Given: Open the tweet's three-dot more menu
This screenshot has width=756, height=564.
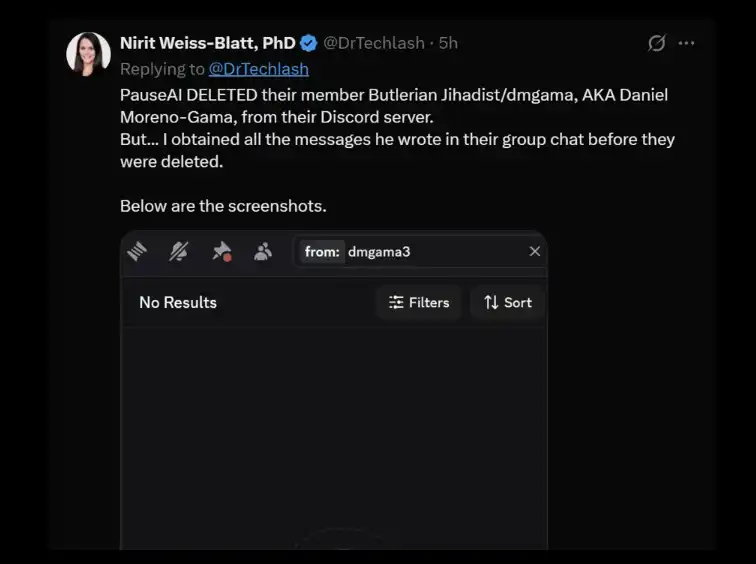Looking at the screenshot, I should click(x=687, y=43).
